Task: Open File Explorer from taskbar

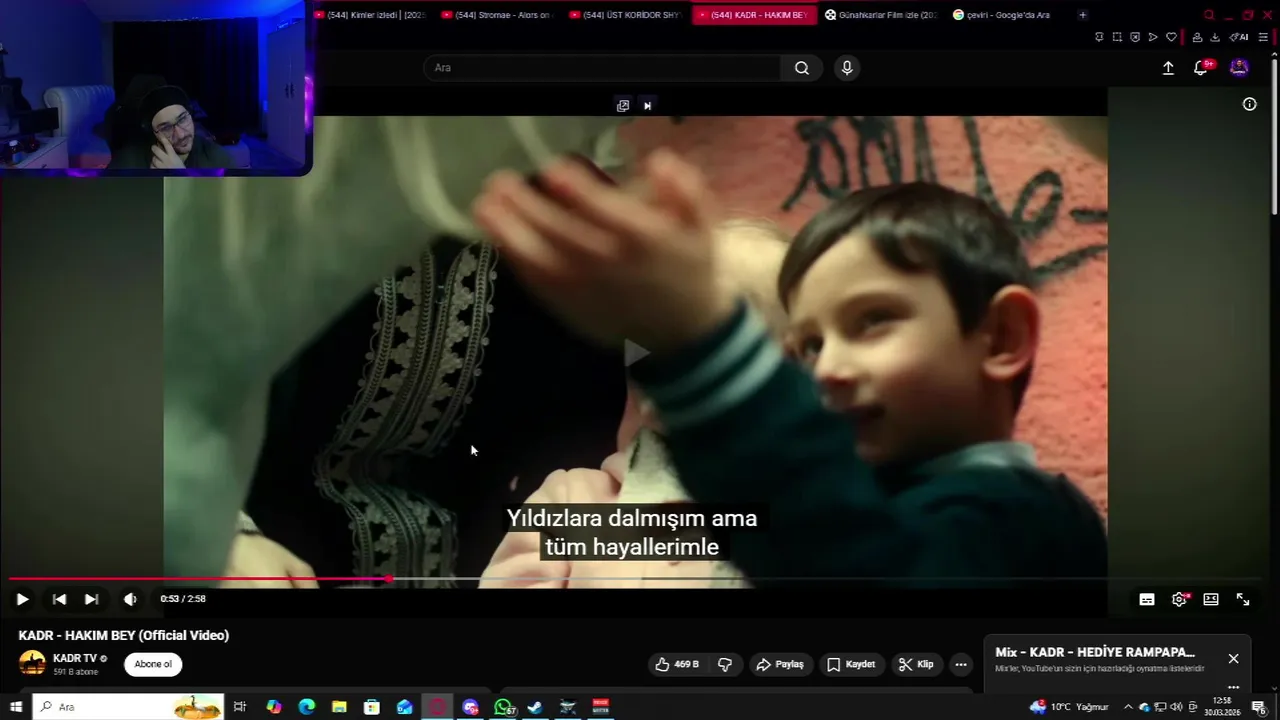Action: (339, 707)
